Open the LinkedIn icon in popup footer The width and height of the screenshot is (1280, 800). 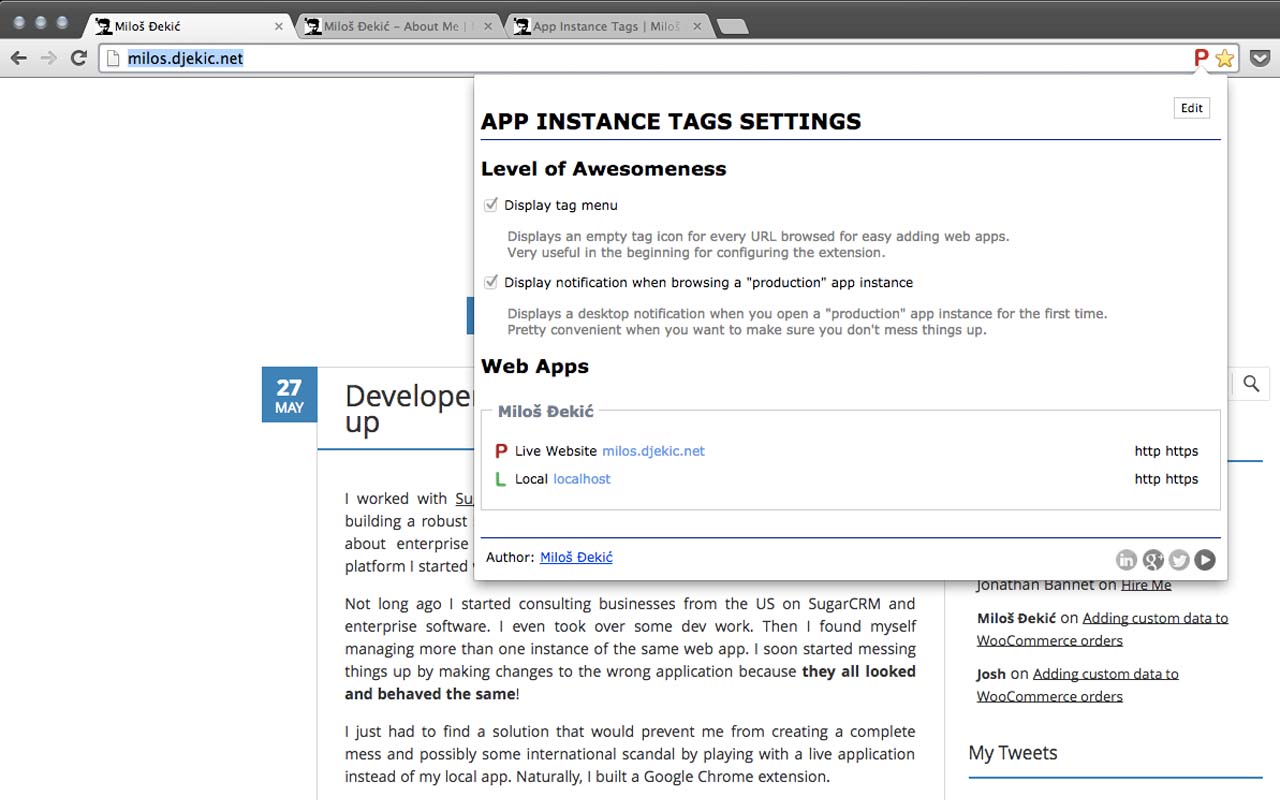(1127, 560)
